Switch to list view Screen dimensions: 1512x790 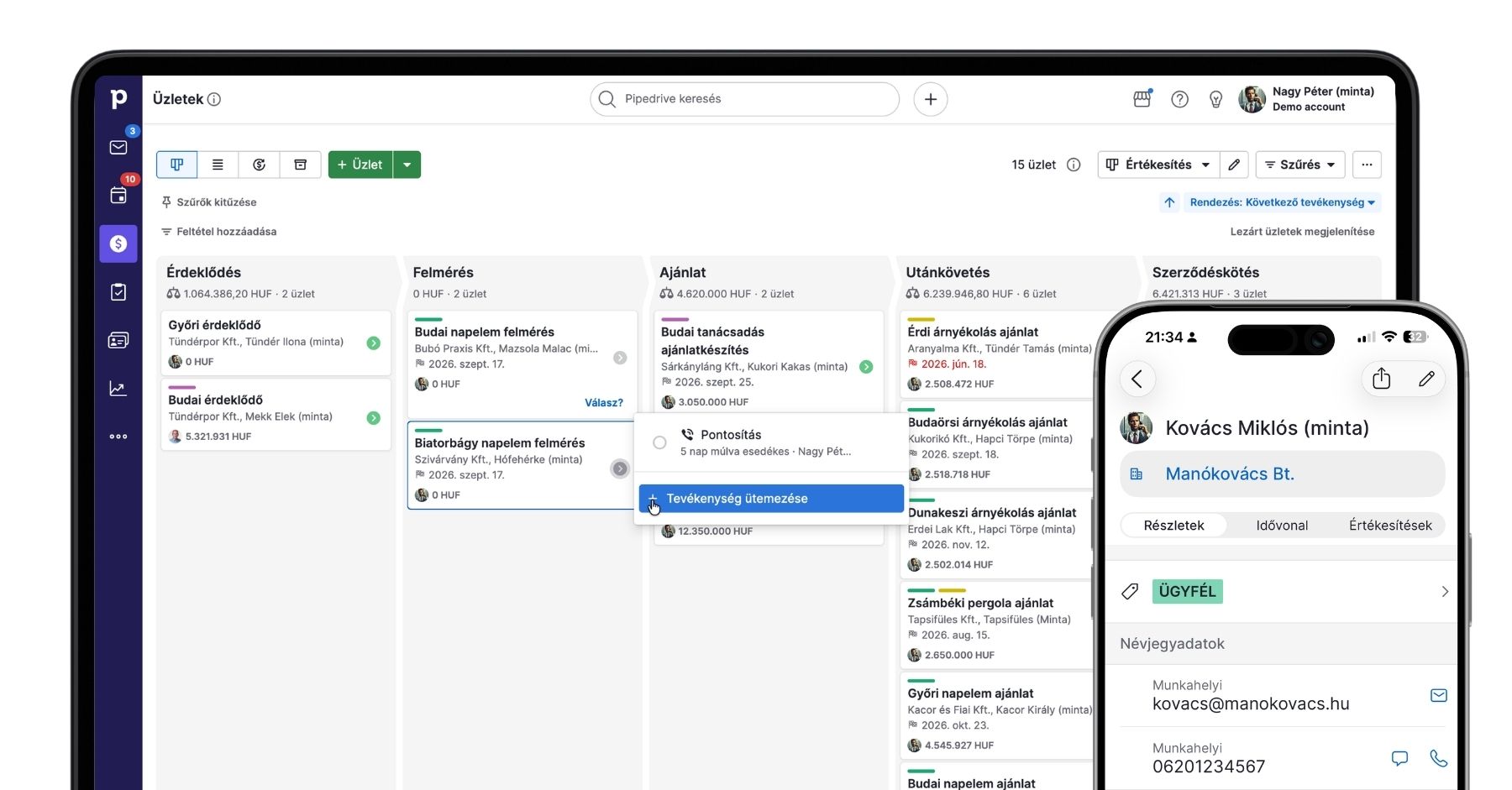218,165
